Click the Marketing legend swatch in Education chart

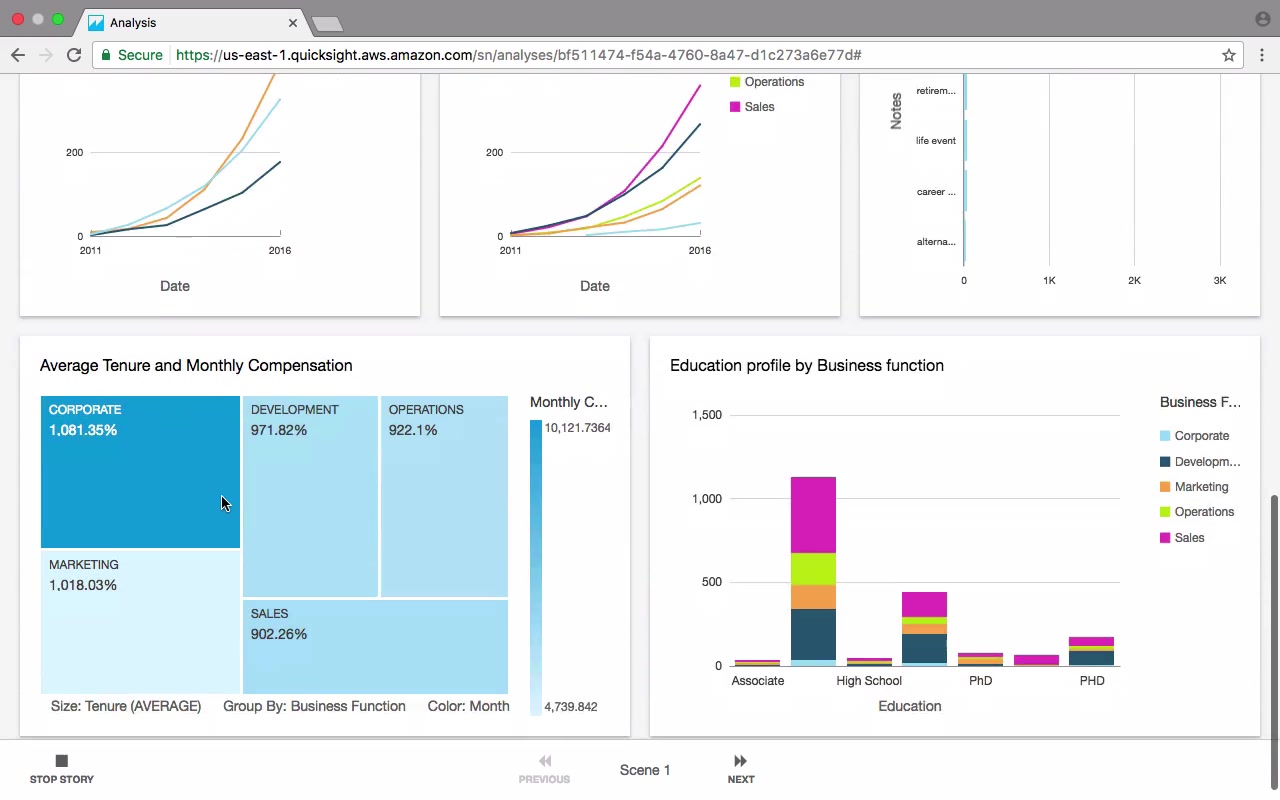click(x=1165, y=487)
